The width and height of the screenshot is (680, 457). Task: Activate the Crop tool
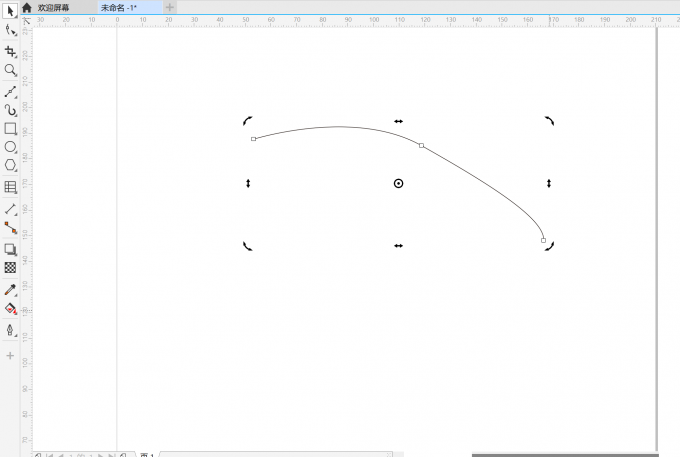click(10, 51)
